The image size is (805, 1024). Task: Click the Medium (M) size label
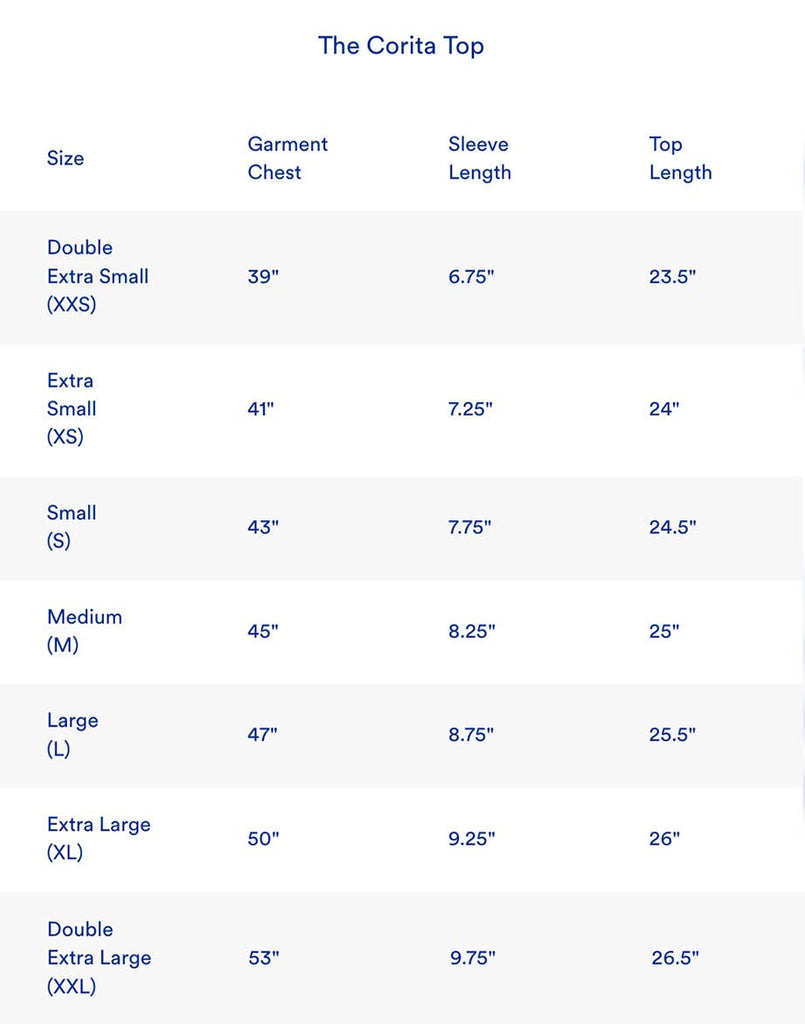[84, 631]
